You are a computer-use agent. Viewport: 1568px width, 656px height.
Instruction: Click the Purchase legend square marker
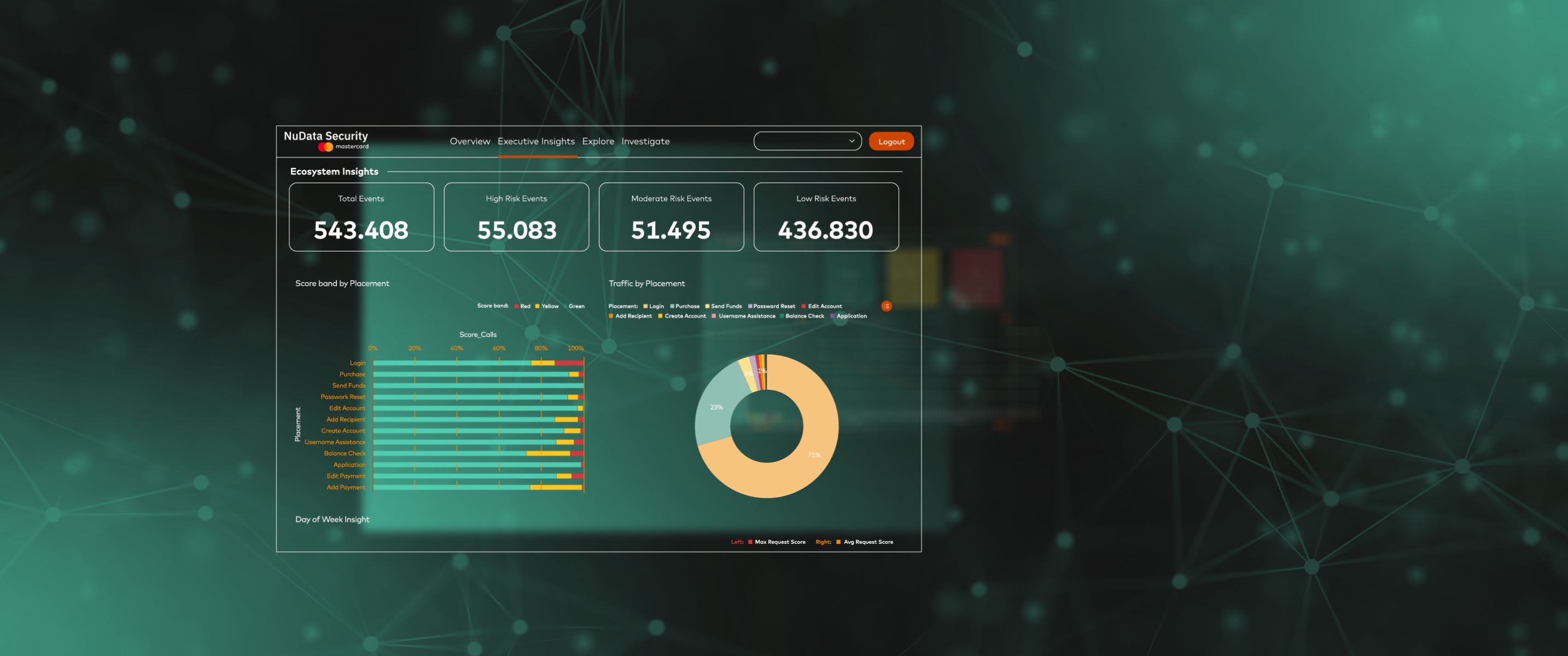672,306
